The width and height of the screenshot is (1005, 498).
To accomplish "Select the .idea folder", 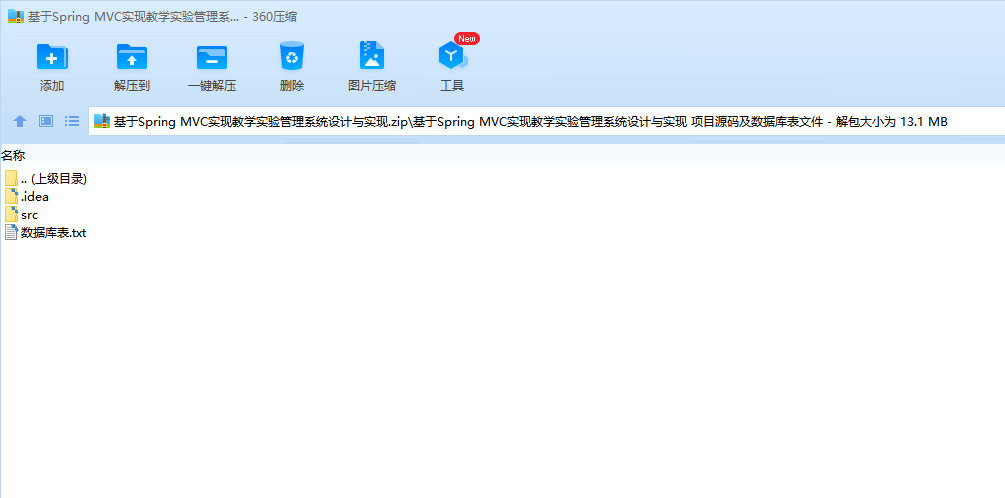I will pyautogui.click(x=27, y=197).
